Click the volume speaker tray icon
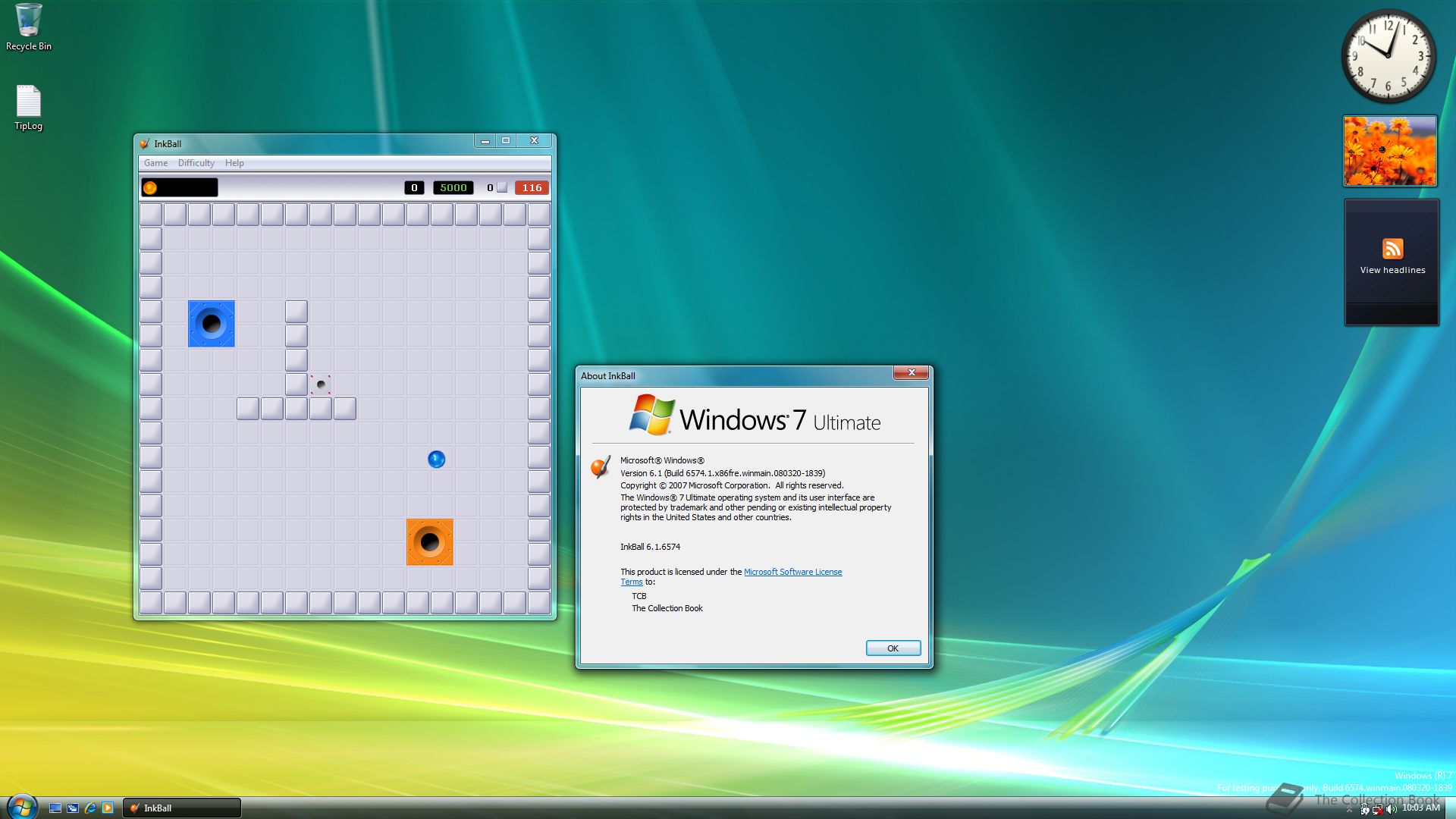This screenshot has height=819, width=1456. click(1392, 809)
